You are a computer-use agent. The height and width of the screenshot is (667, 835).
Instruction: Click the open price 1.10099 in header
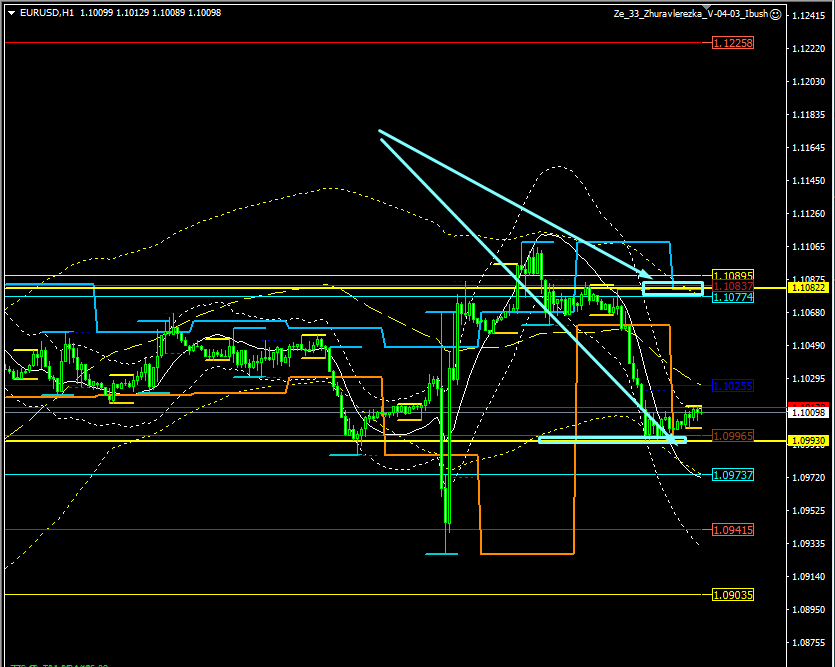pos(96,13)
